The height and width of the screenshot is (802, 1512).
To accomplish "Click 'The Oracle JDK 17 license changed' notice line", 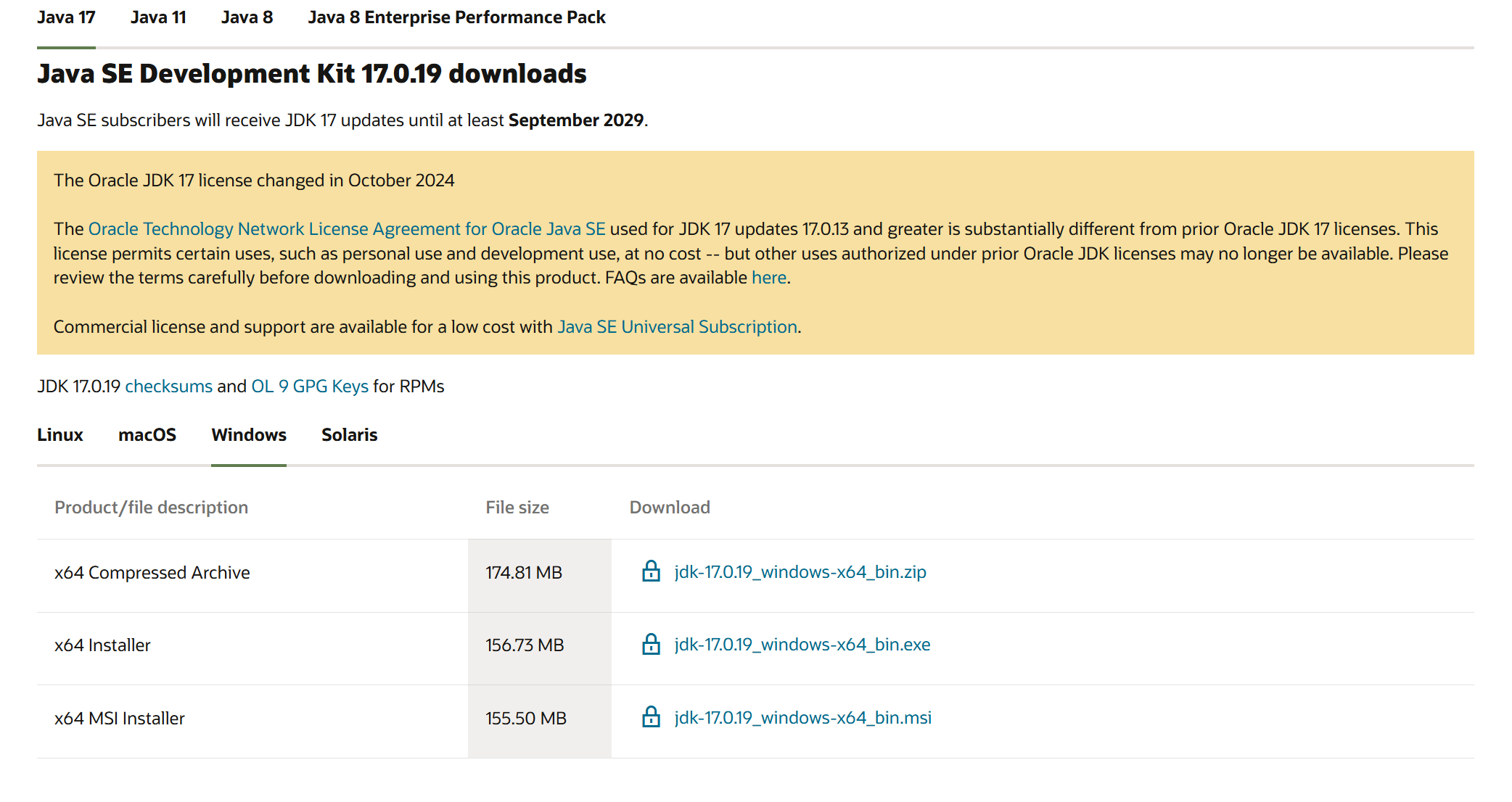I will [254, 181].
